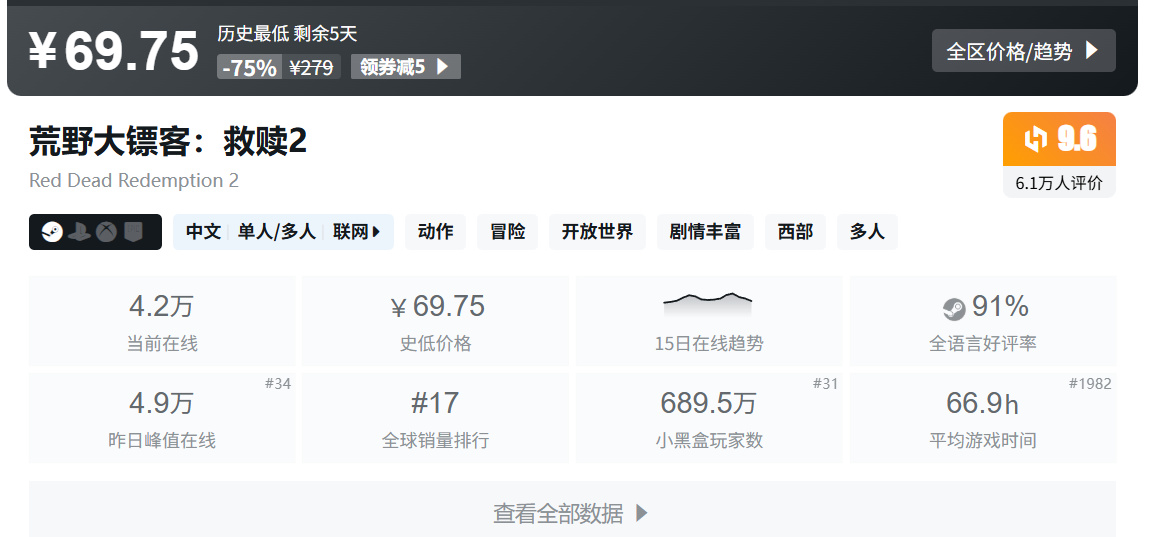The height and width of the screenshot is (537, 1150).
Task: Click the #17 全球销量排行 stat card
Action: pyautogui.click(x=435, y=418)
